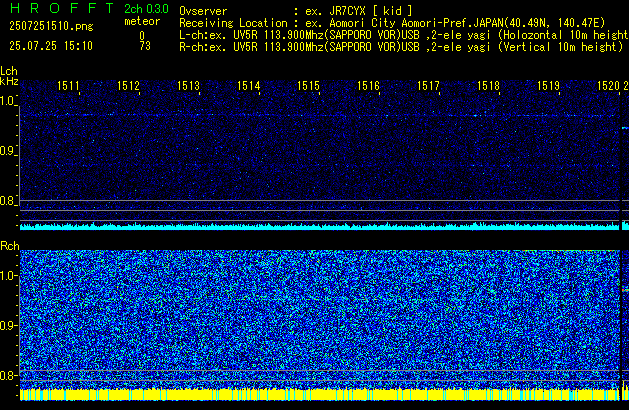
Task: Click the 1514 time marker
Action: tap(248, 86)
